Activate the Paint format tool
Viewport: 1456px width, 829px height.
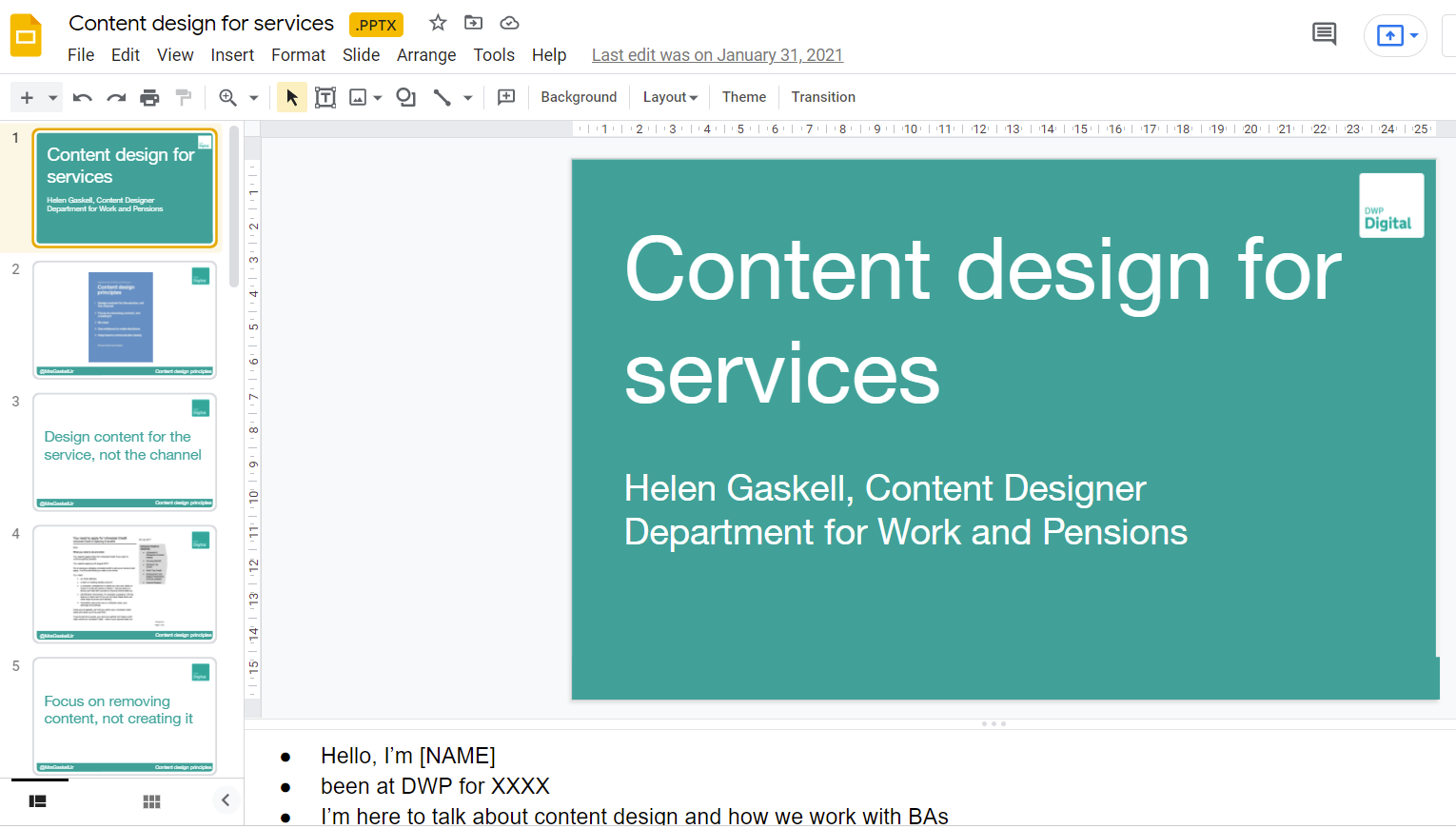183,96
